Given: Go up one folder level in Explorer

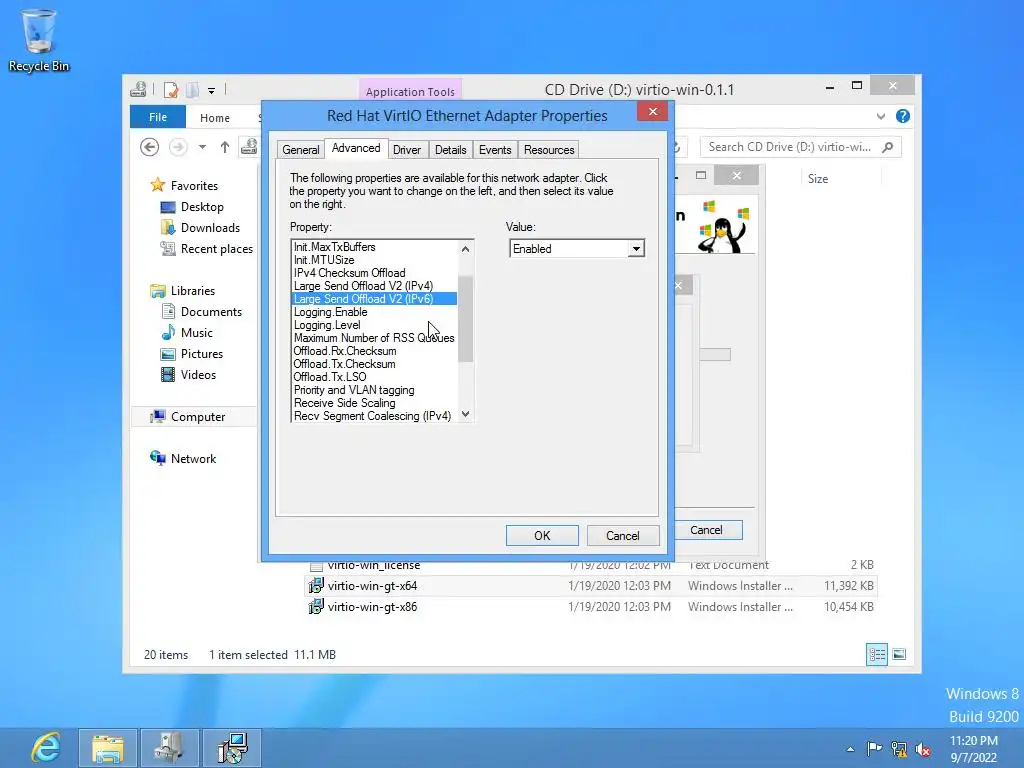Looking at the screenshot, I should pyautogui.click(x=225, y=147).
